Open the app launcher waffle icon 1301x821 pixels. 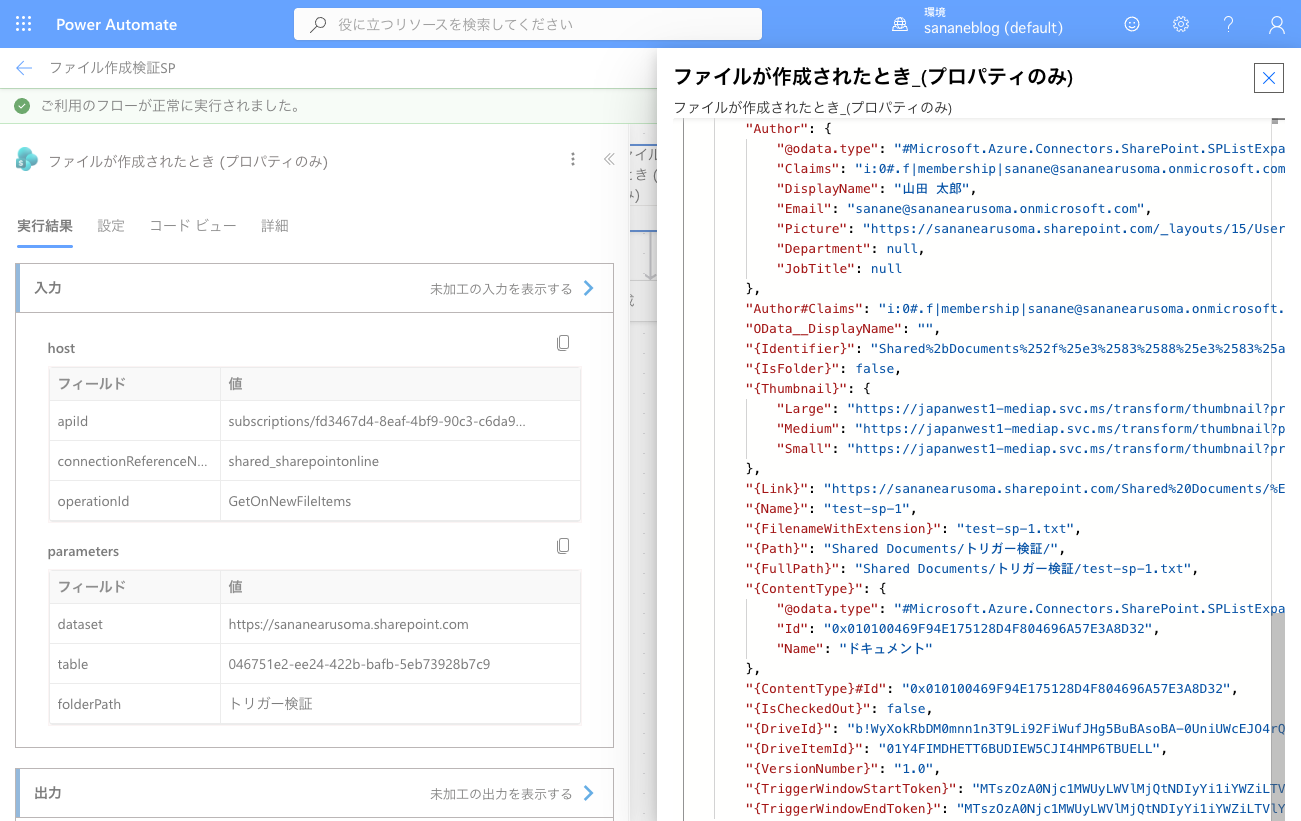point(24,24)
